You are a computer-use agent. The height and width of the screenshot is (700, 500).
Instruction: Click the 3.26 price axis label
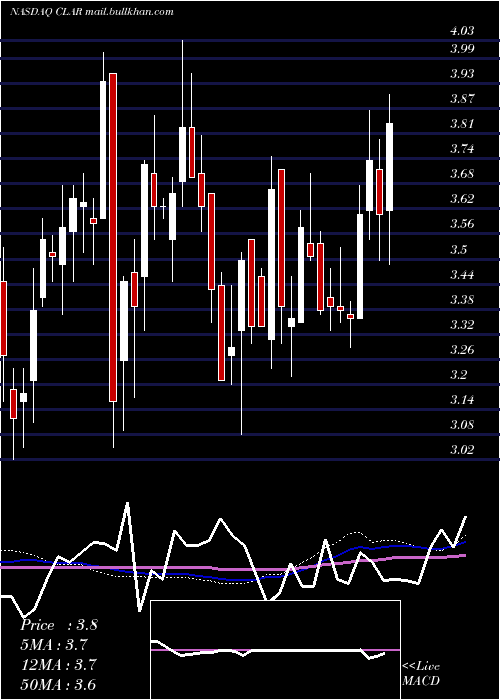(462, 349)
